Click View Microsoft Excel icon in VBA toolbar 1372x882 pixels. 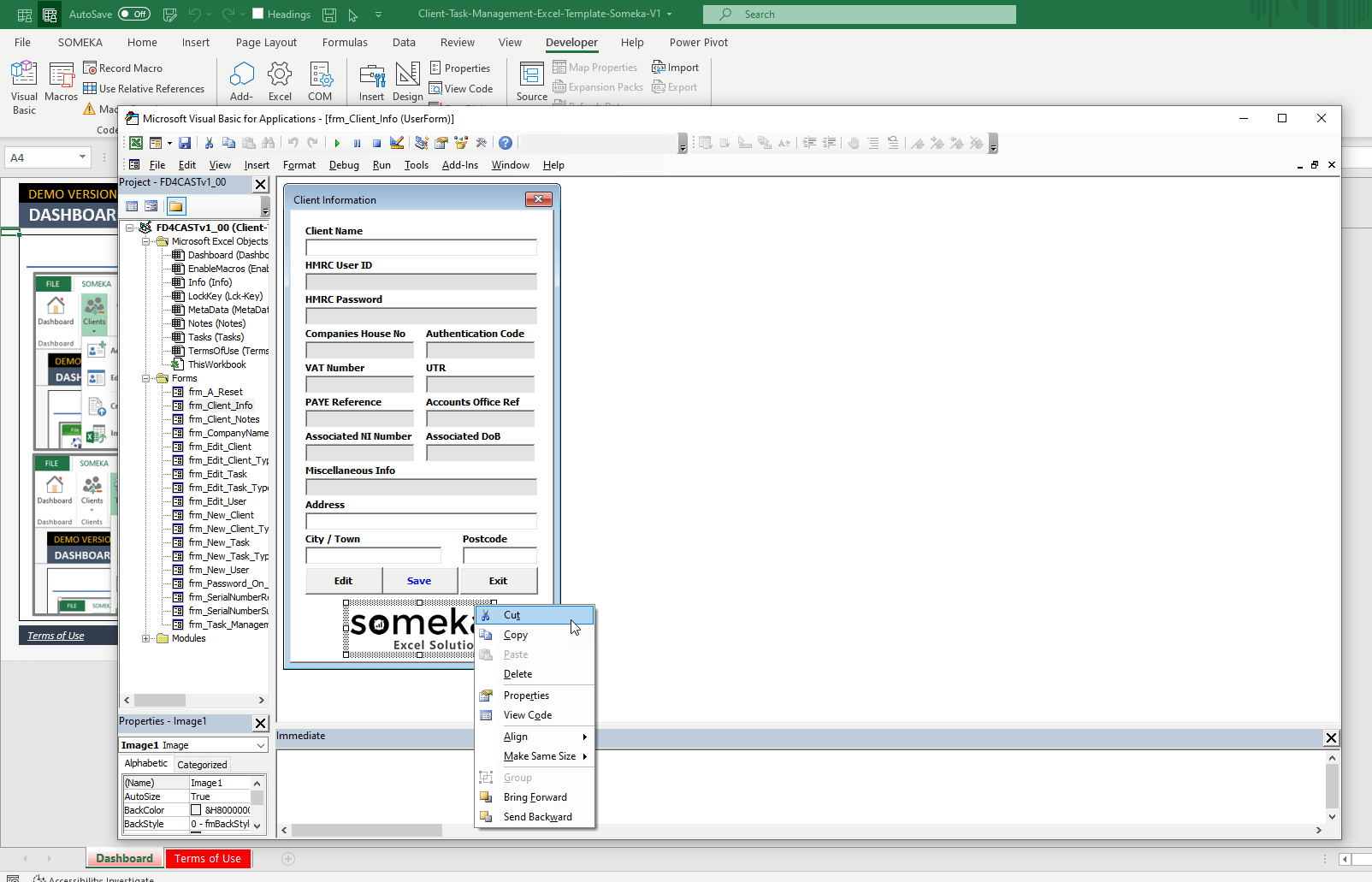point(135,143)
